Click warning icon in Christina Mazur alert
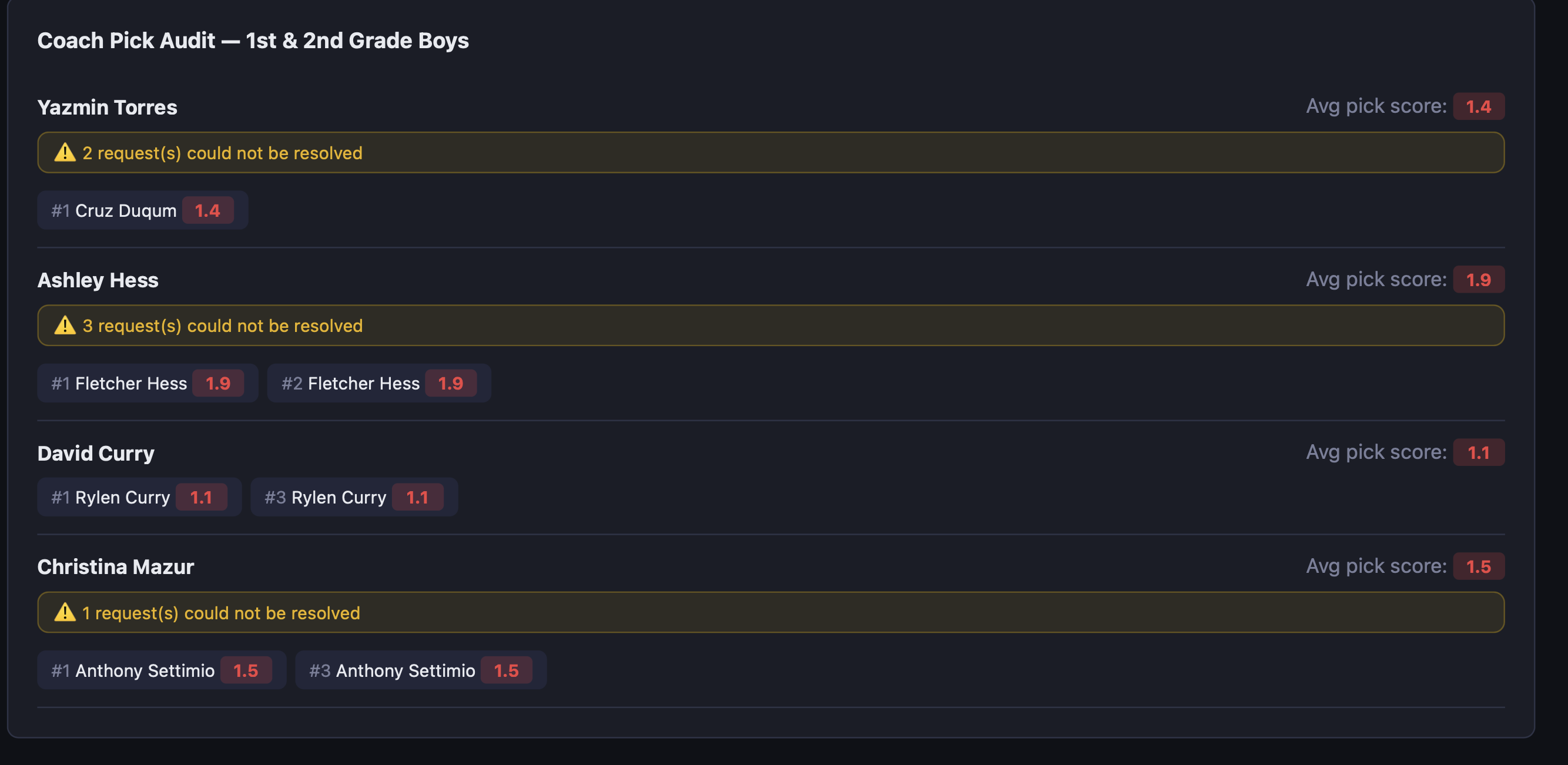Image resolution: width=1568 pixels, height=765 pixels. 65,612
